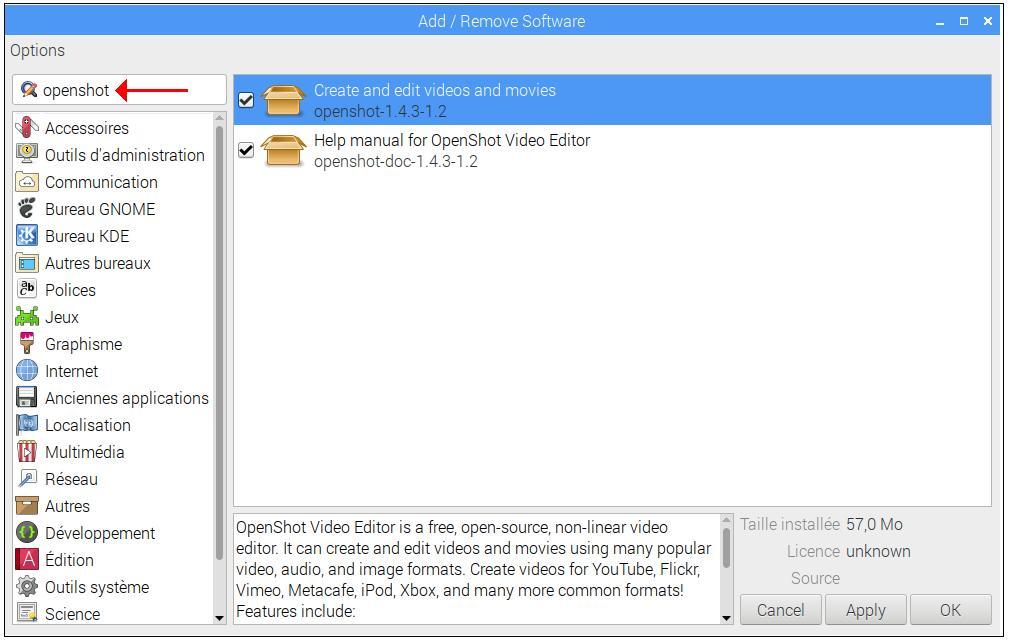This screenshot has width=1010, height=641.
Task: Choose the Science category label
Action: coord(73,615)
